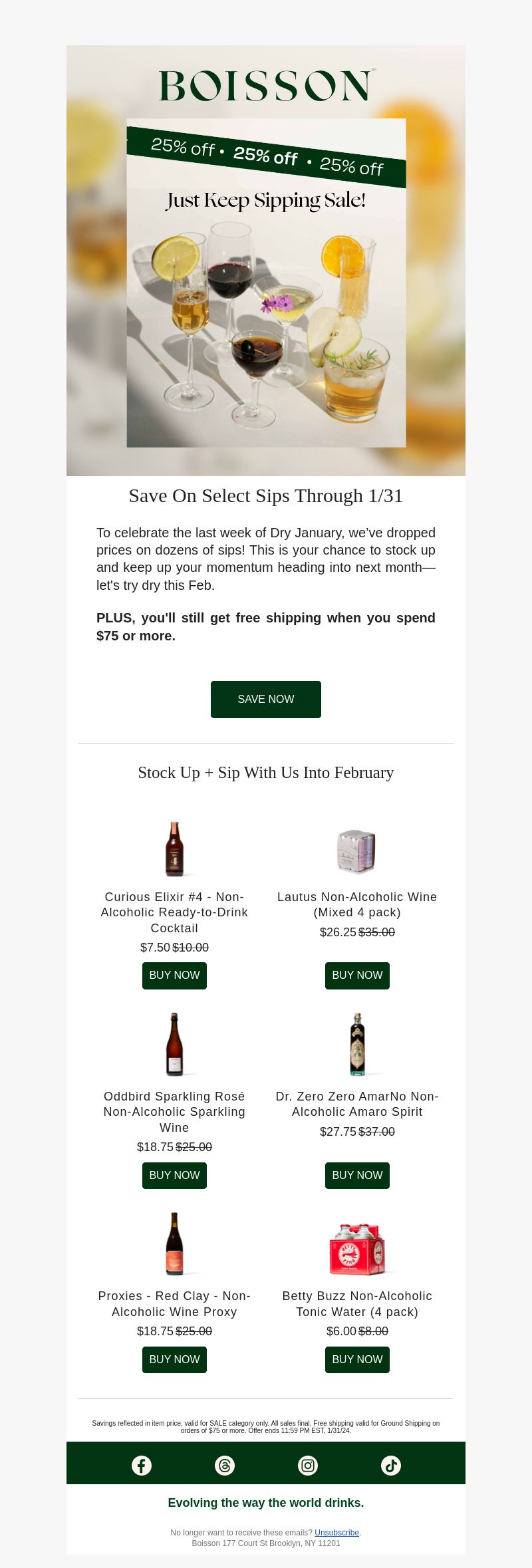Buy Betty Buzz Tonic Water pack

pos(357,1359)
